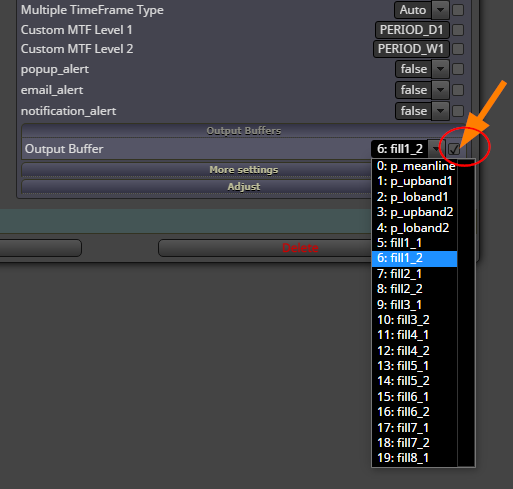Click the PERIOD_W1 value field
Screen dimensions: 513x489
[411, 49]
